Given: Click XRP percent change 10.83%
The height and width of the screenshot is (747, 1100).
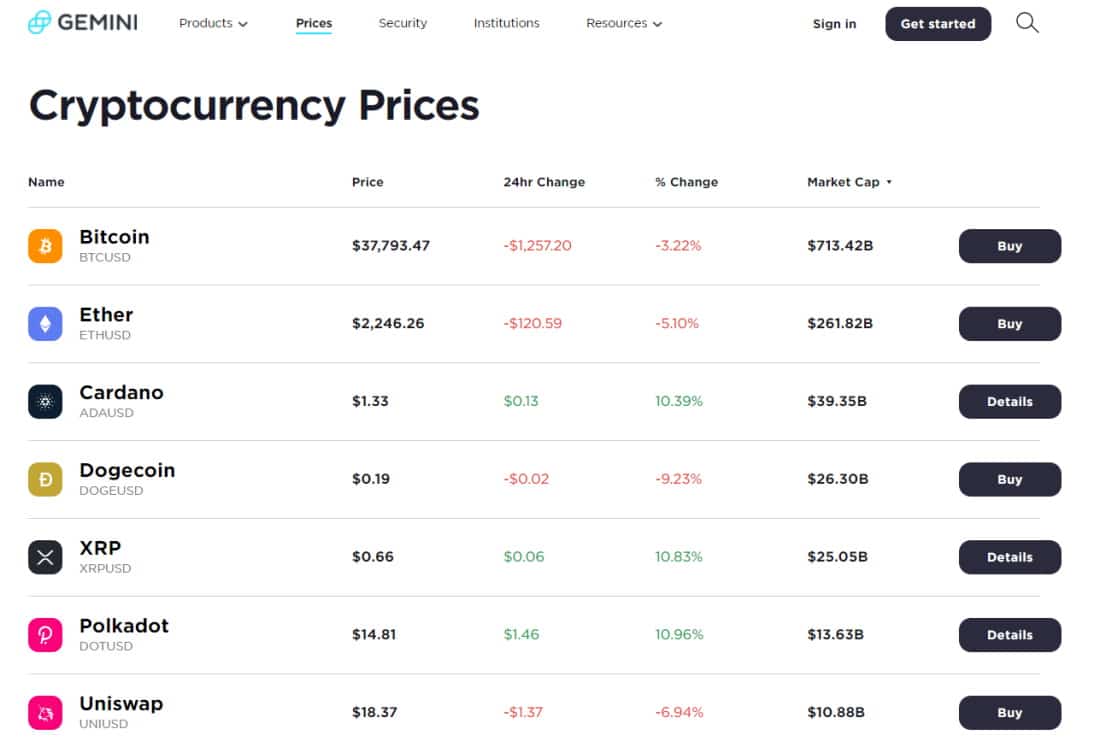Looking at the screenshot, I should click(678, 558).
